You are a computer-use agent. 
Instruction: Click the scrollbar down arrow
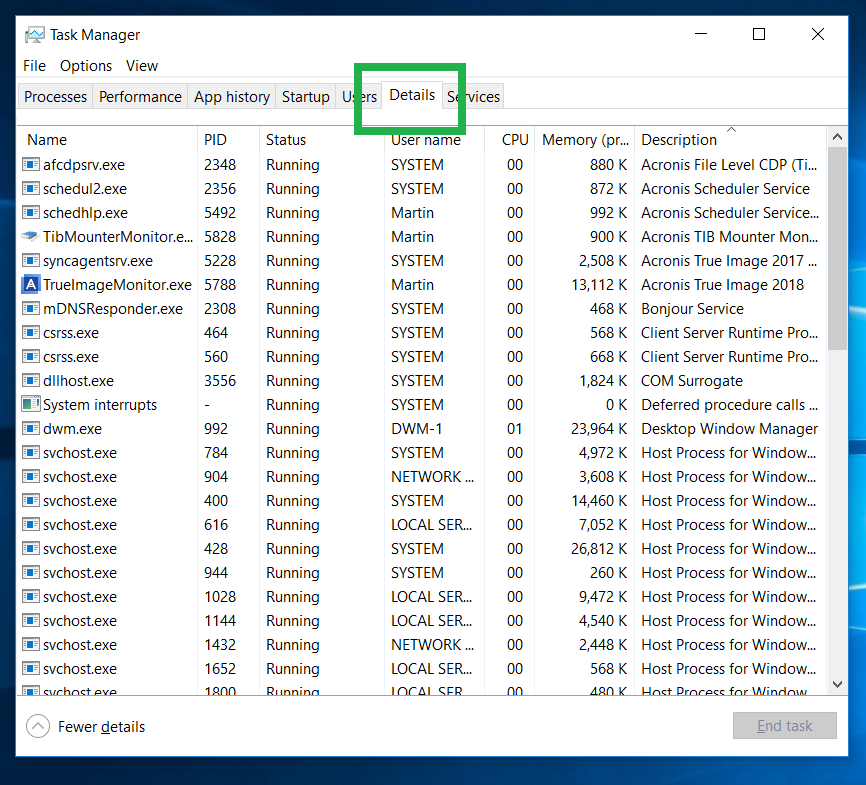[837, 684]
